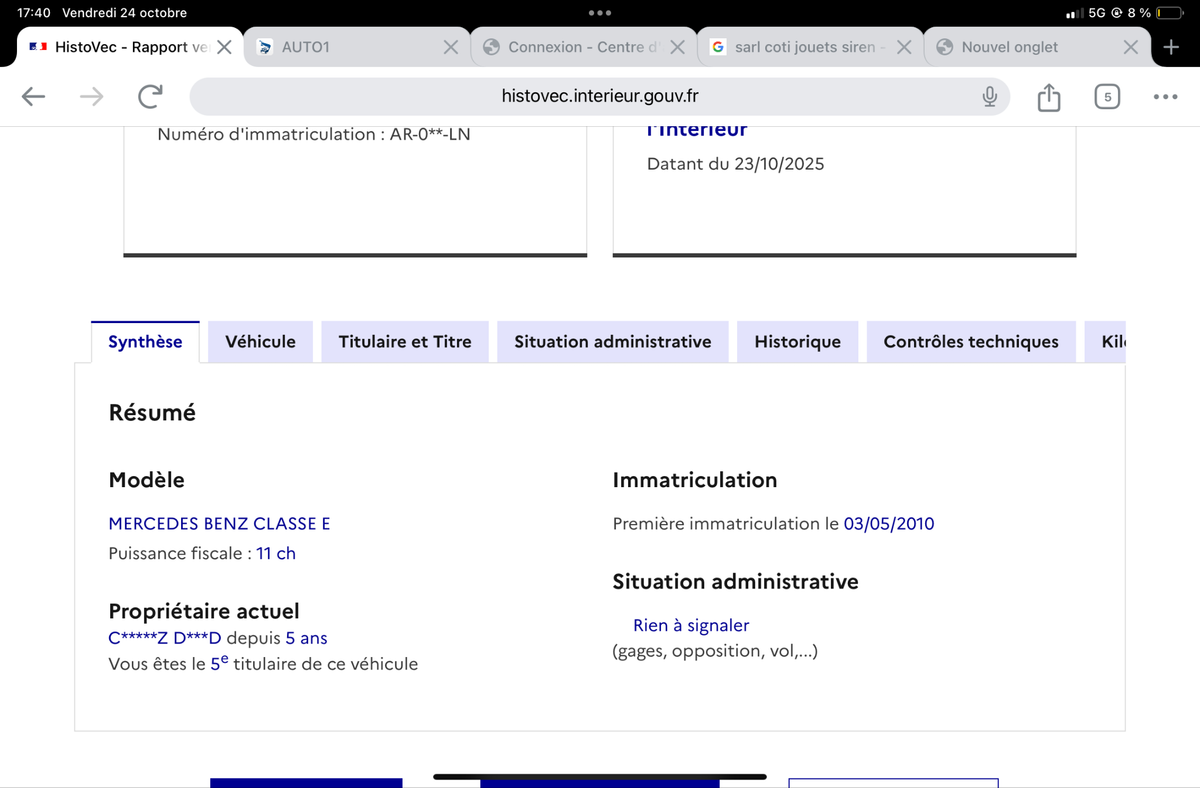This screenshot has height=788, width=1200.
Task: Reload the HistoVec page
Action: (x=150, y=96)
